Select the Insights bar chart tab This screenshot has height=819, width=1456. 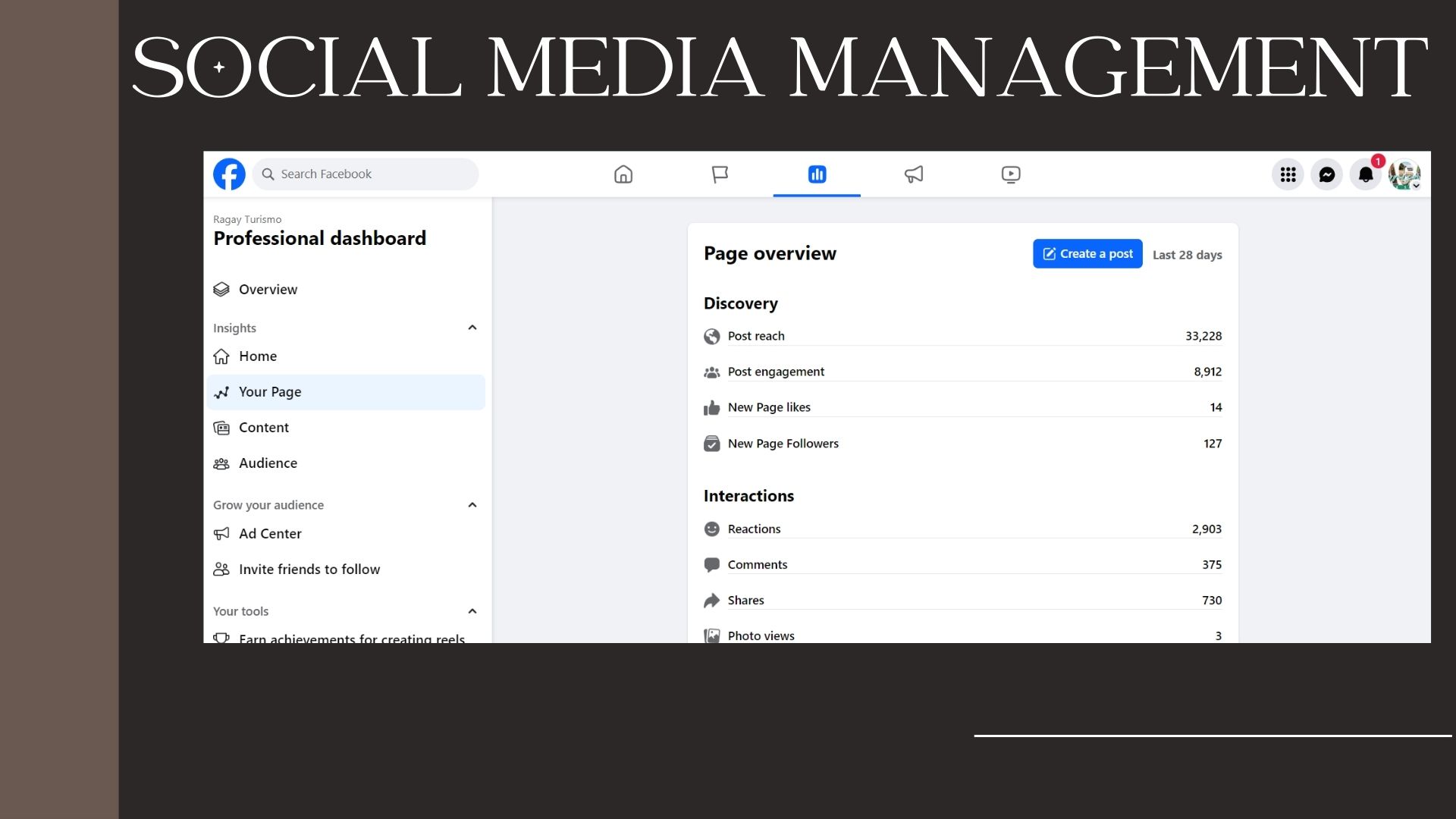(817, 174)
